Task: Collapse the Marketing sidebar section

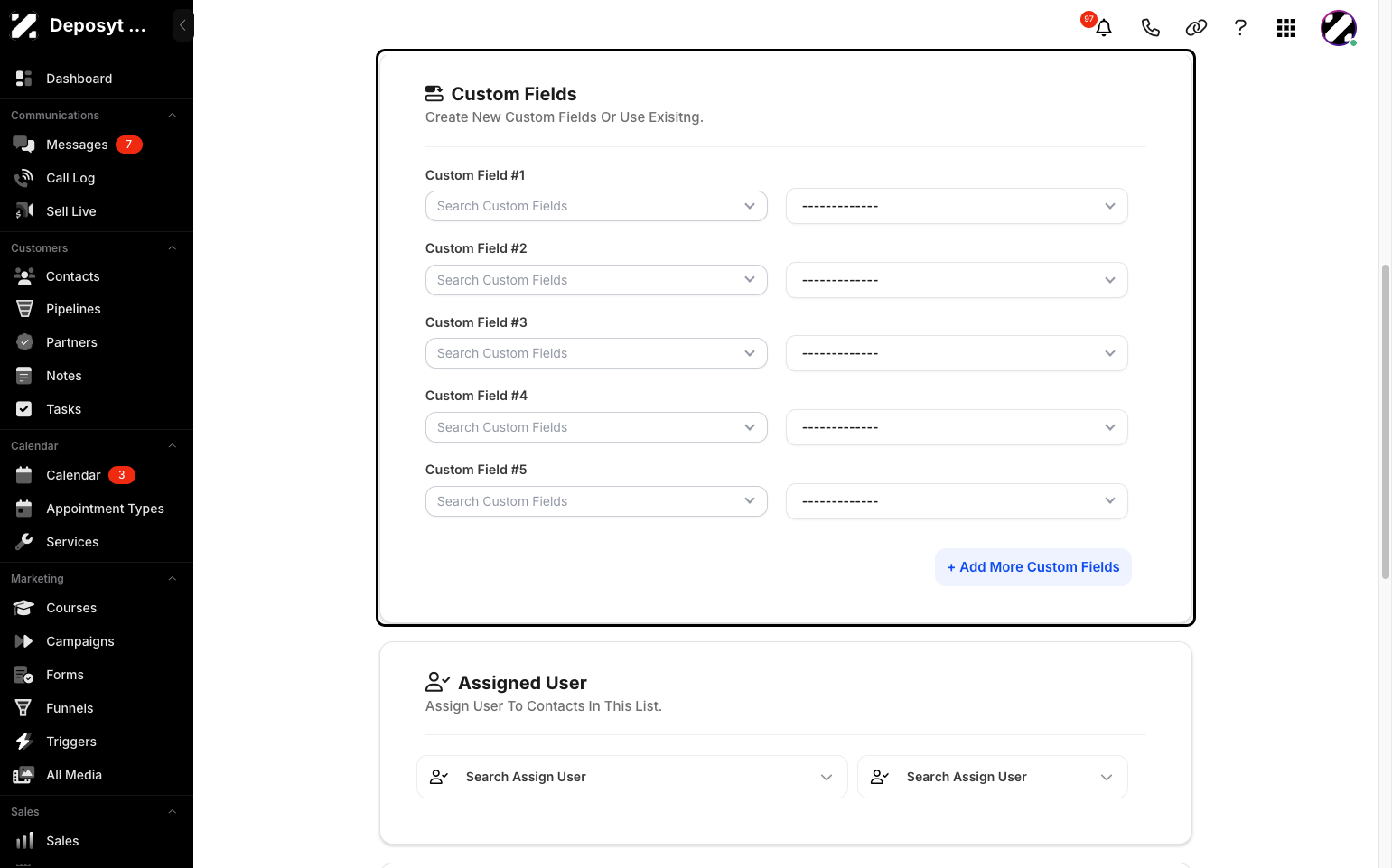Action: [172, 579]
